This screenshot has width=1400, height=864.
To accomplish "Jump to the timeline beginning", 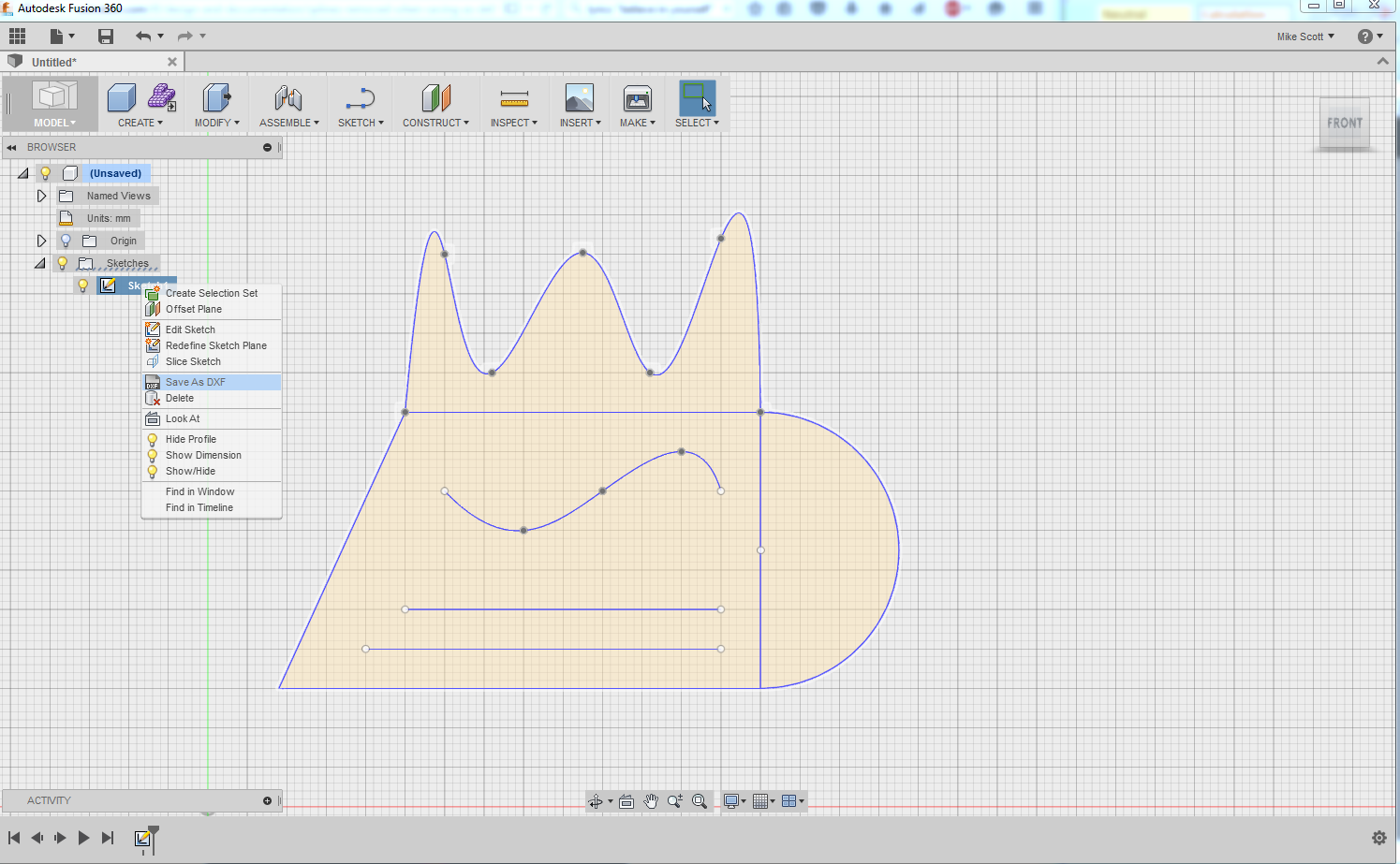I will pos(14,838).
